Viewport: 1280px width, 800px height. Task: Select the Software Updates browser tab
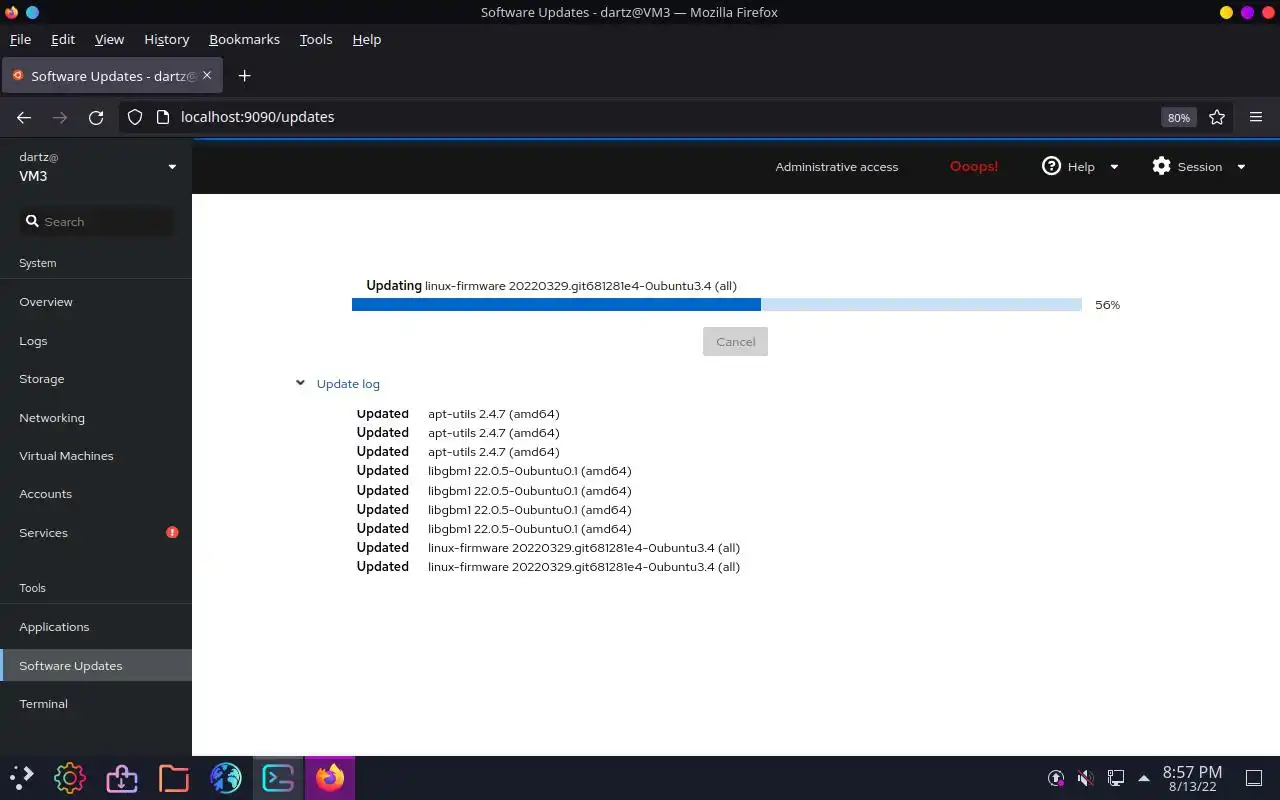[x=112, y=76]
